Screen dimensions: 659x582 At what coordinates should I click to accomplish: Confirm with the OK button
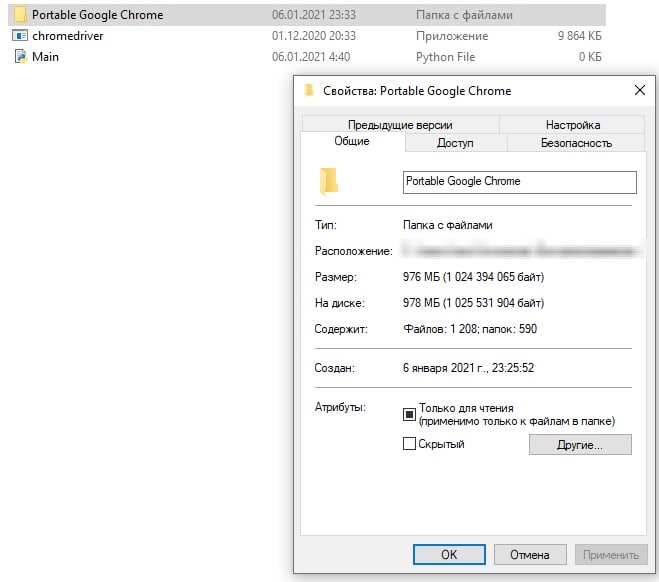[449, 555]
